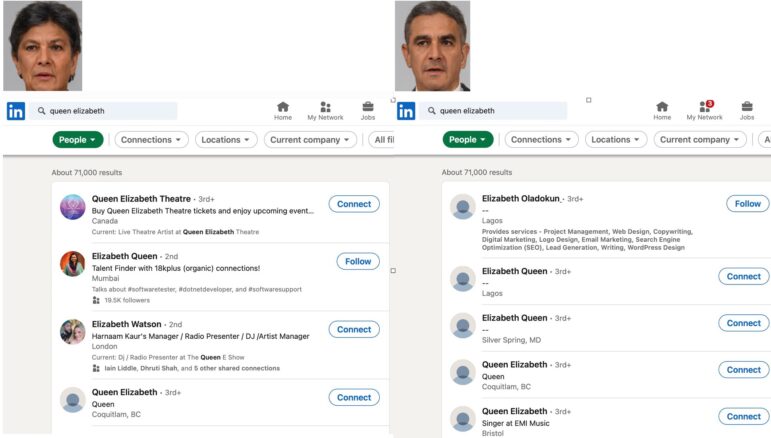Click 'Buy Queen Elizabeth Theatre tickets' description
Image resolution: width=771 pixels, height=438 pixels.
tap(203, 211)
